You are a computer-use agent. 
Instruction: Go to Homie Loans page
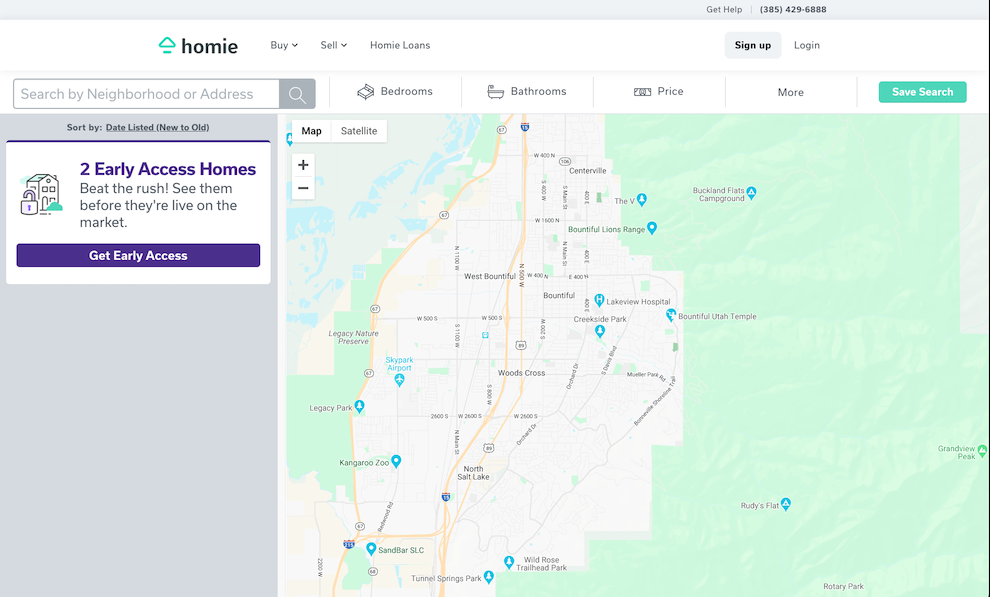(400, 45)
